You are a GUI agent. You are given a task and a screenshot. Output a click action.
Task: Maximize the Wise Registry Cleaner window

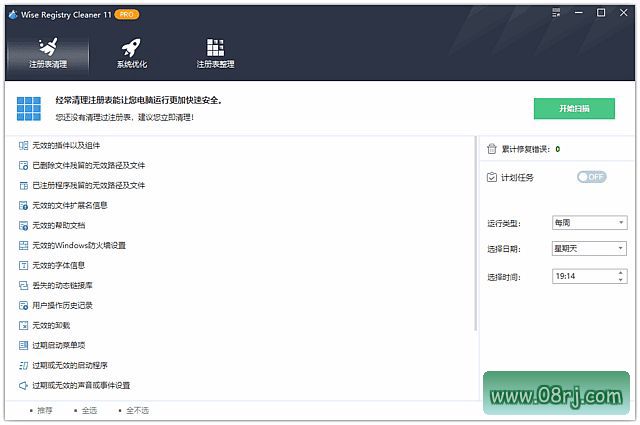[x=601, y=13]
